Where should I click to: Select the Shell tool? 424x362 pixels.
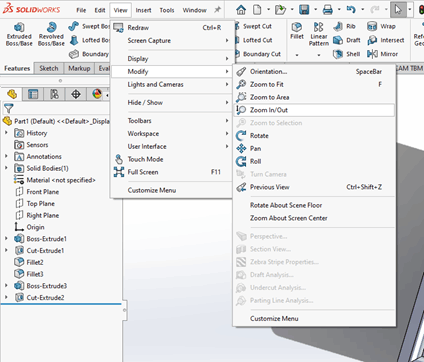[x=347, y=54]
